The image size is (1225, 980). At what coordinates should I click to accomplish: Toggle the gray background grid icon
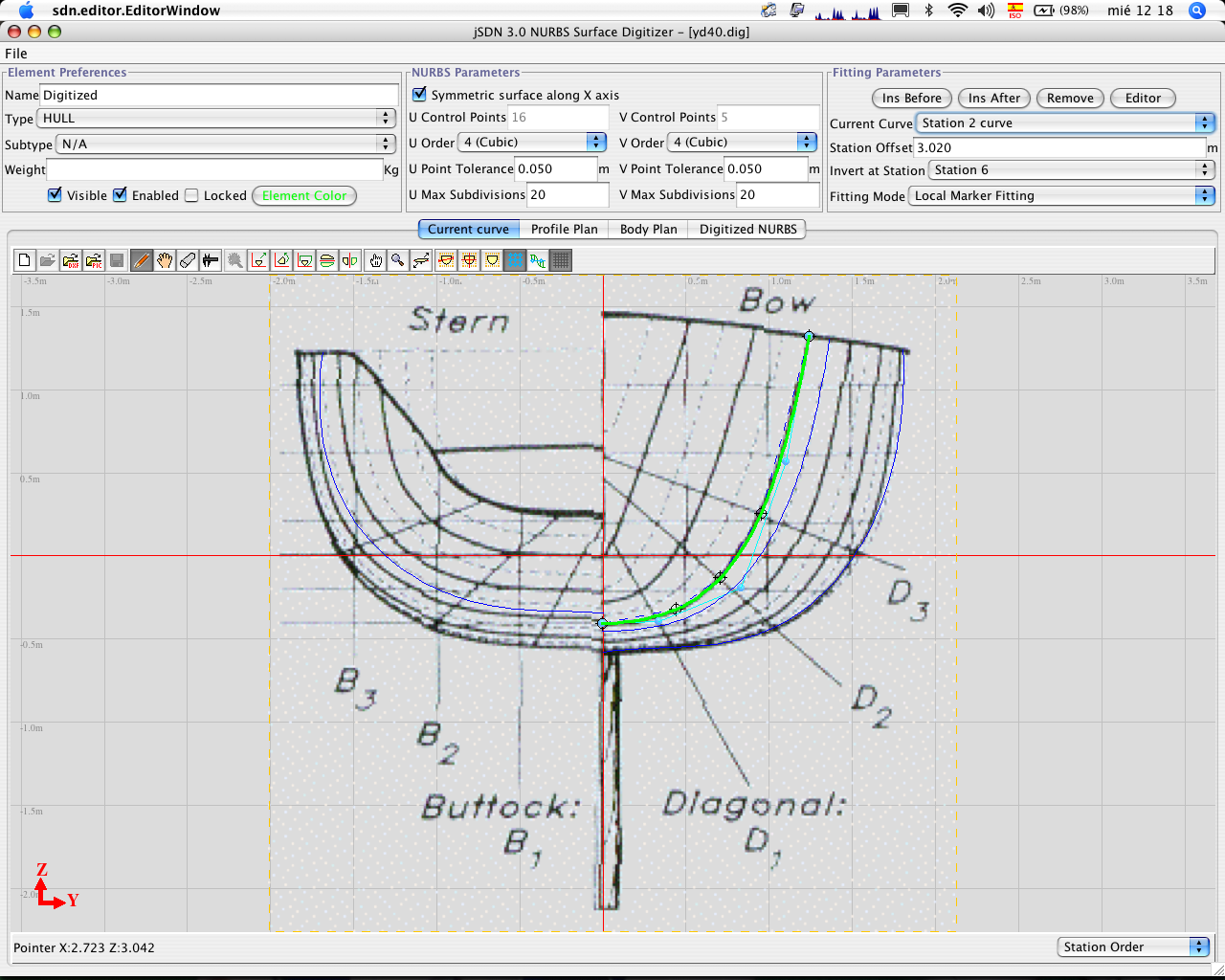[x=561, y=260]
